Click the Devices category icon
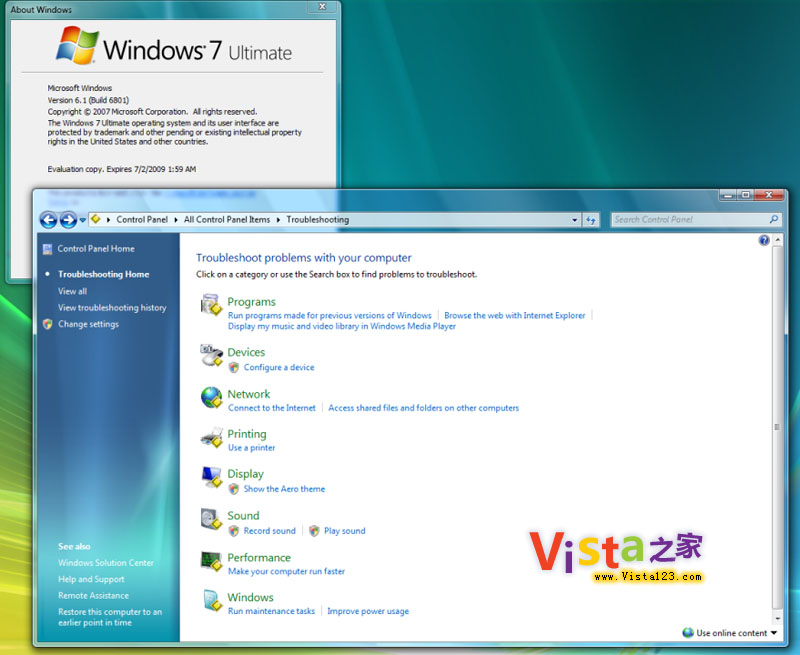The width and height of the screenshot is (800, 655). pyautogui.click(x=211, y=355)
